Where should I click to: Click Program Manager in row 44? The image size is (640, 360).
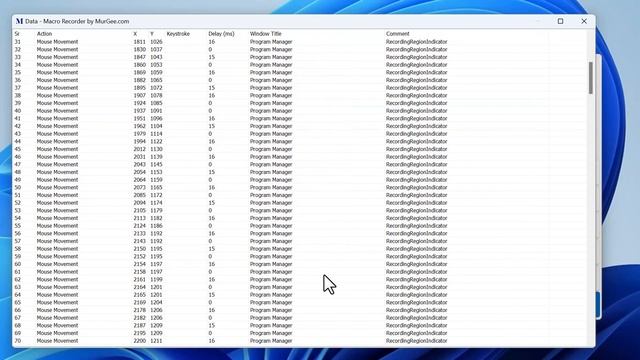271,141
